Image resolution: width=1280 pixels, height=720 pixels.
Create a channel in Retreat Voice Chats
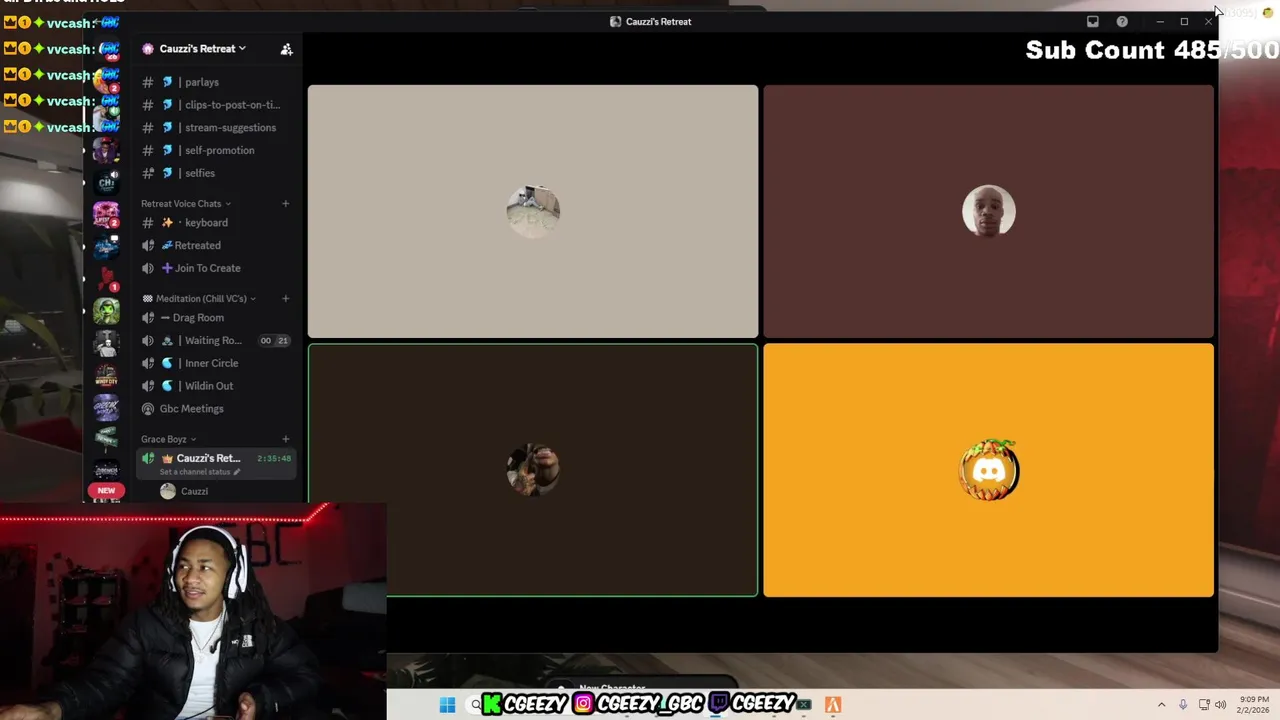coord(285,204)
